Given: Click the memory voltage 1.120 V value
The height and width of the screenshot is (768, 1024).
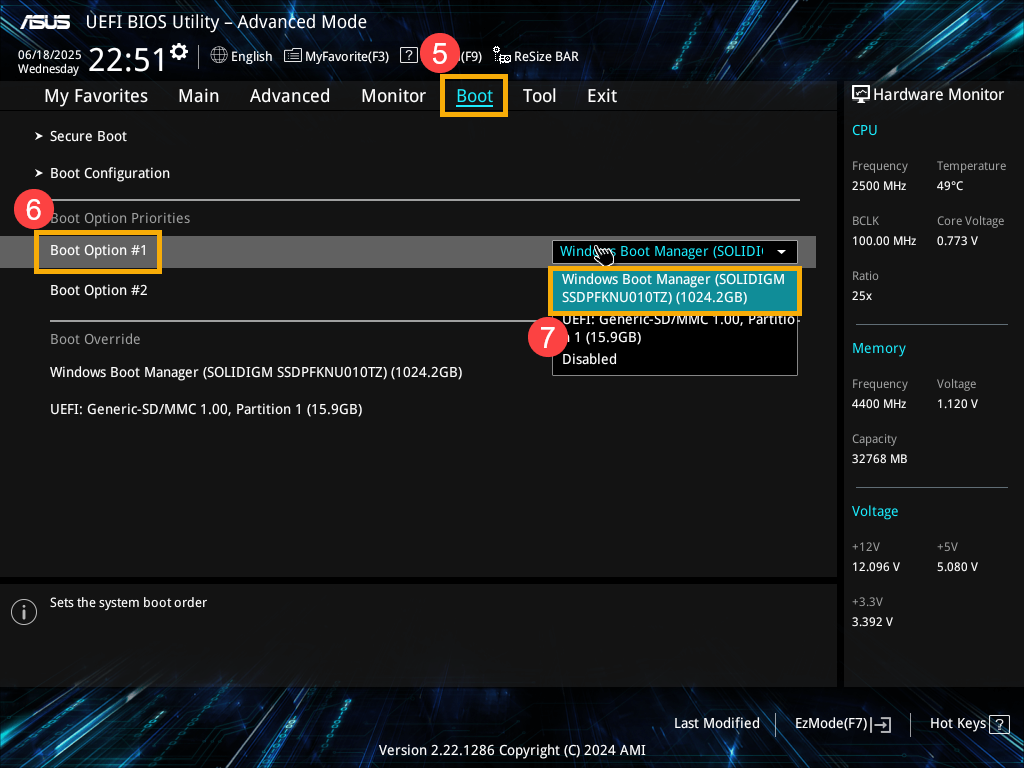Looking at the screenshot, I should (x=957, y=404).
